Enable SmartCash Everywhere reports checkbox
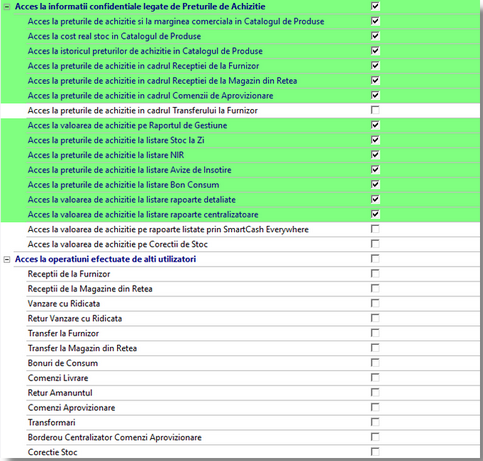 coord(375,229)
